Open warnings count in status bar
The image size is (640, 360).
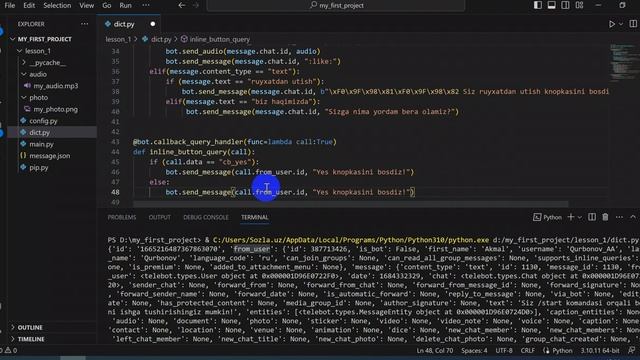pyautogui.click(x=10, y=350)
